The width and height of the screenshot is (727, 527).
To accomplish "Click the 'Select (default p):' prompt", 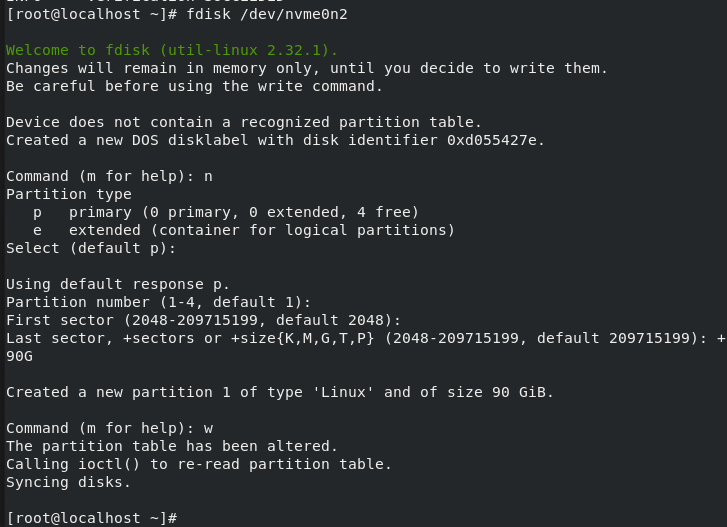I will pos(78,248).
